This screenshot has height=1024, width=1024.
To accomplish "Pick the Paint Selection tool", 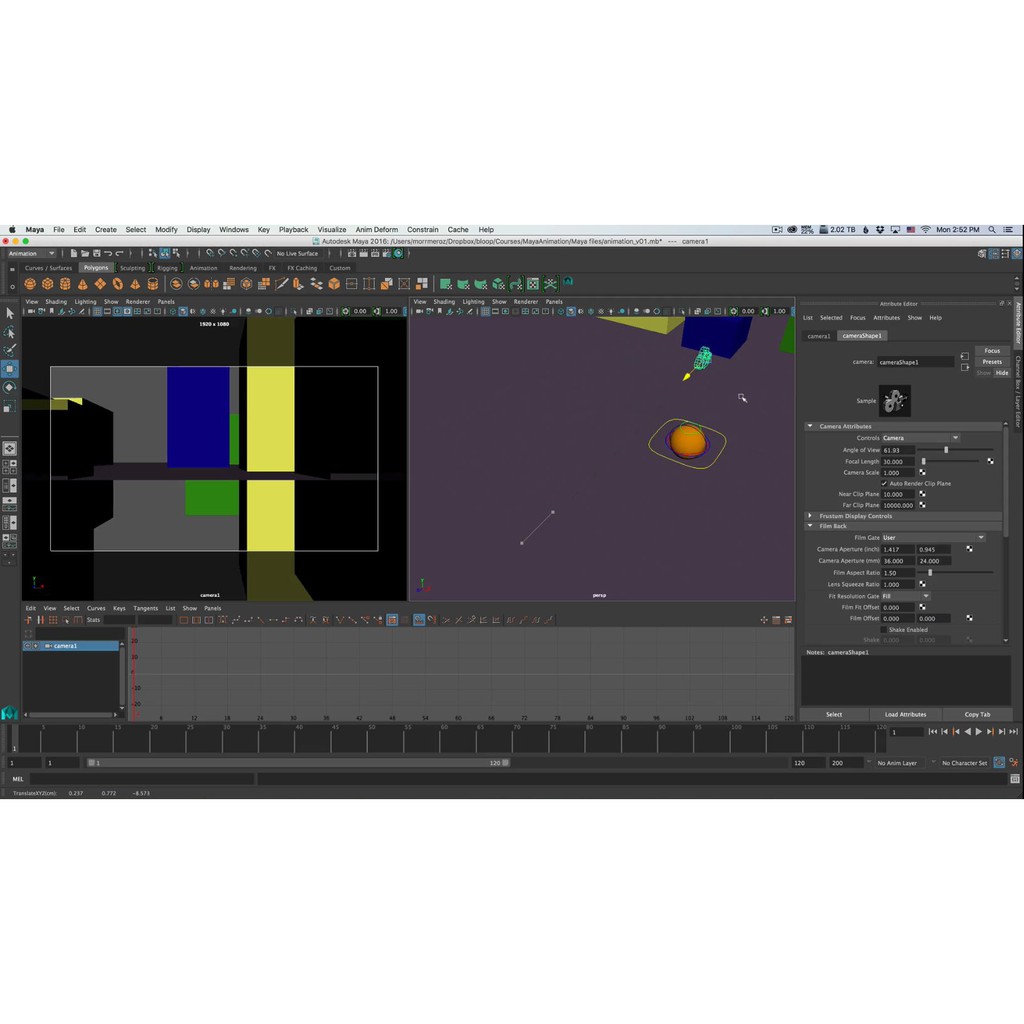I will pos(10,350).
